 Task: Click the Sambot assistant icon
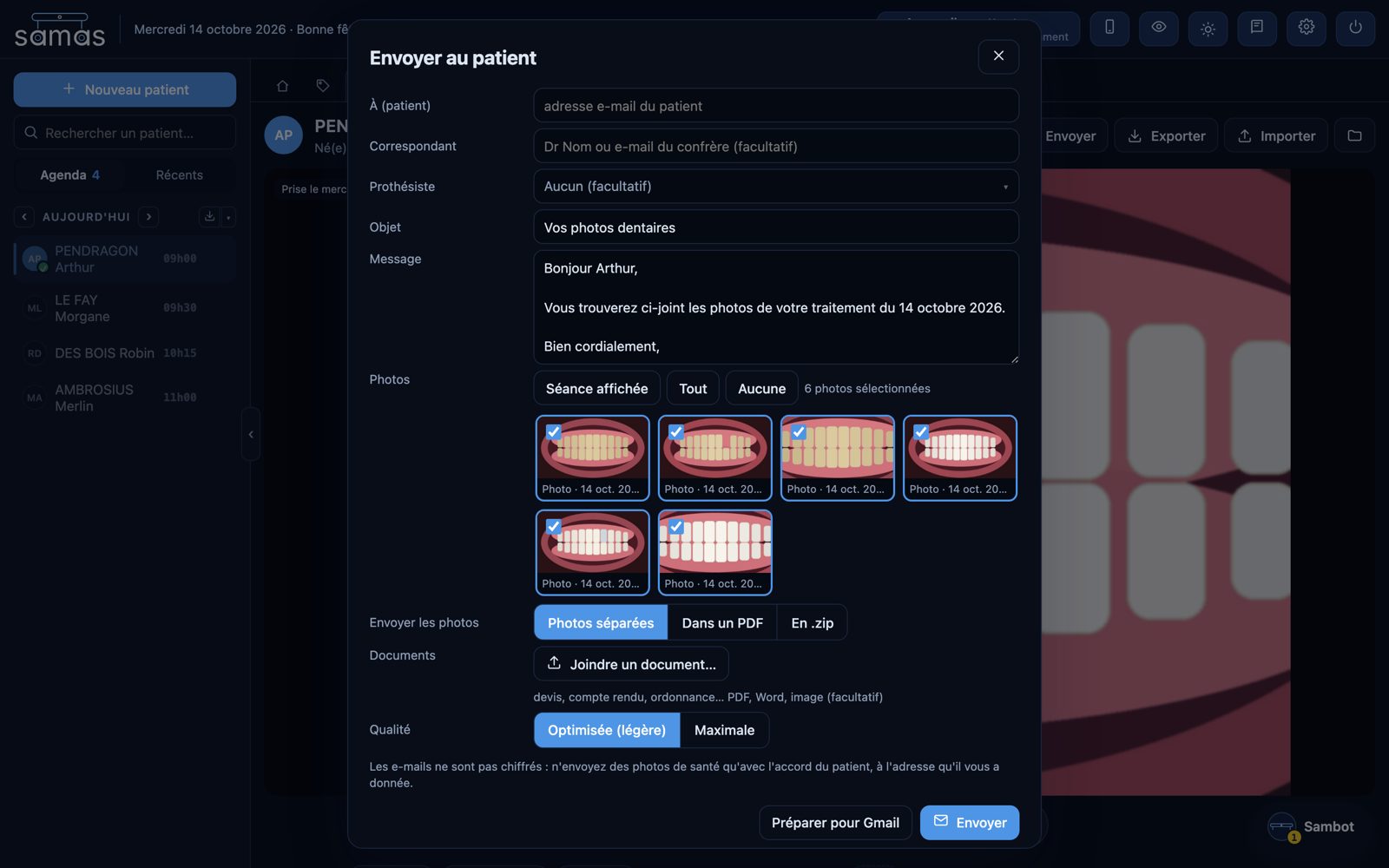click(1282, 826)
